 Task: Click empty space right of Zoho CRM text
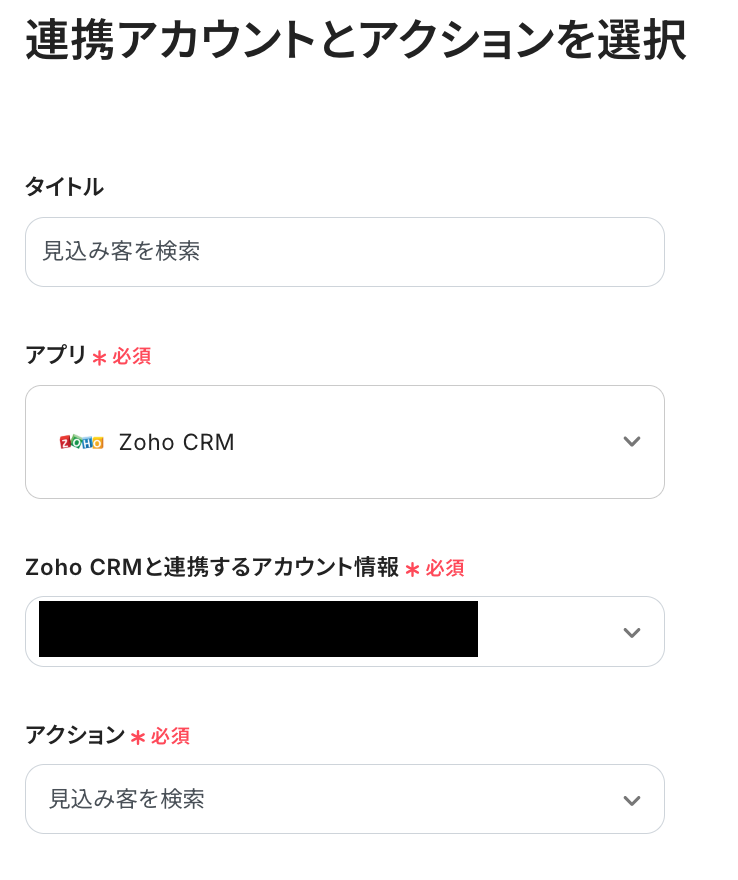420,442
